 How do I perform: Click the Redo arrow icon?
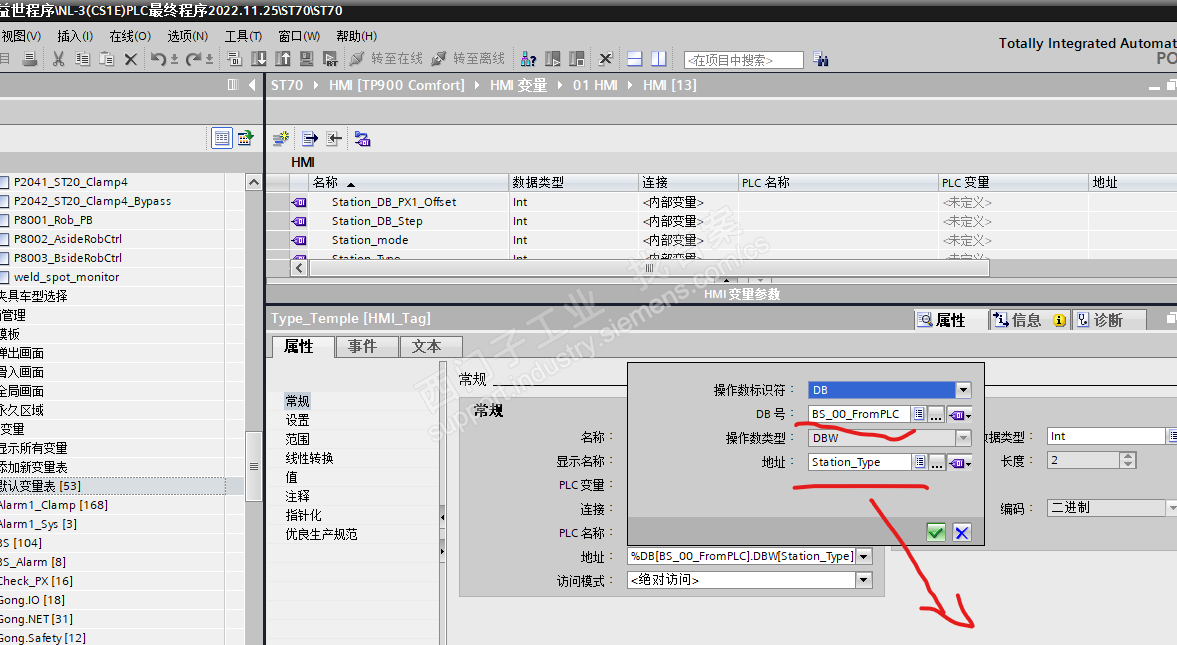tap(194, 59)
